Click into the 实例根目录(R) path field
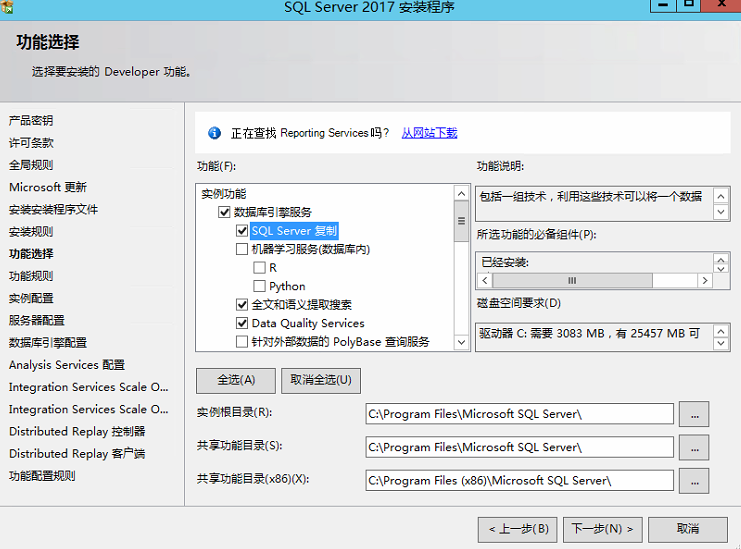The width and height of the screenshot is (741, 549). click(519, 414)
